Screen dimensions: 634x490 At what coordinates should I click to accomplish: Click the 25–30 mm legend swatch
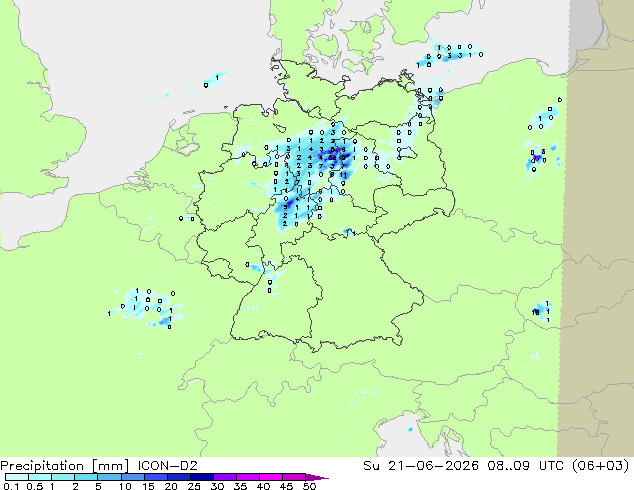(201, 477)
